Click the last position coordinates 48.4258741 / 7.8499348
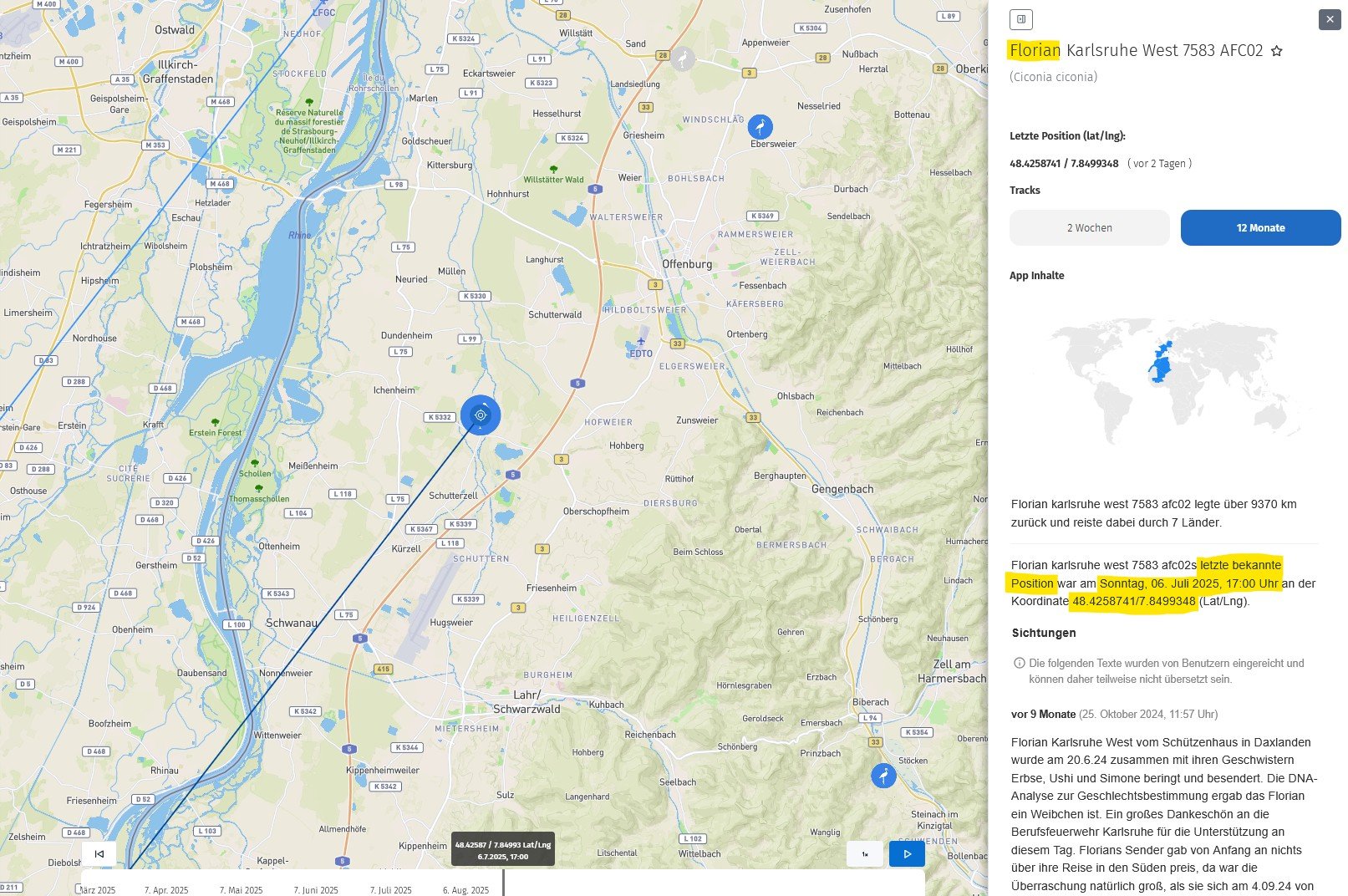The height and width of the screenshot is (896, 1348). pos(1064,164)
